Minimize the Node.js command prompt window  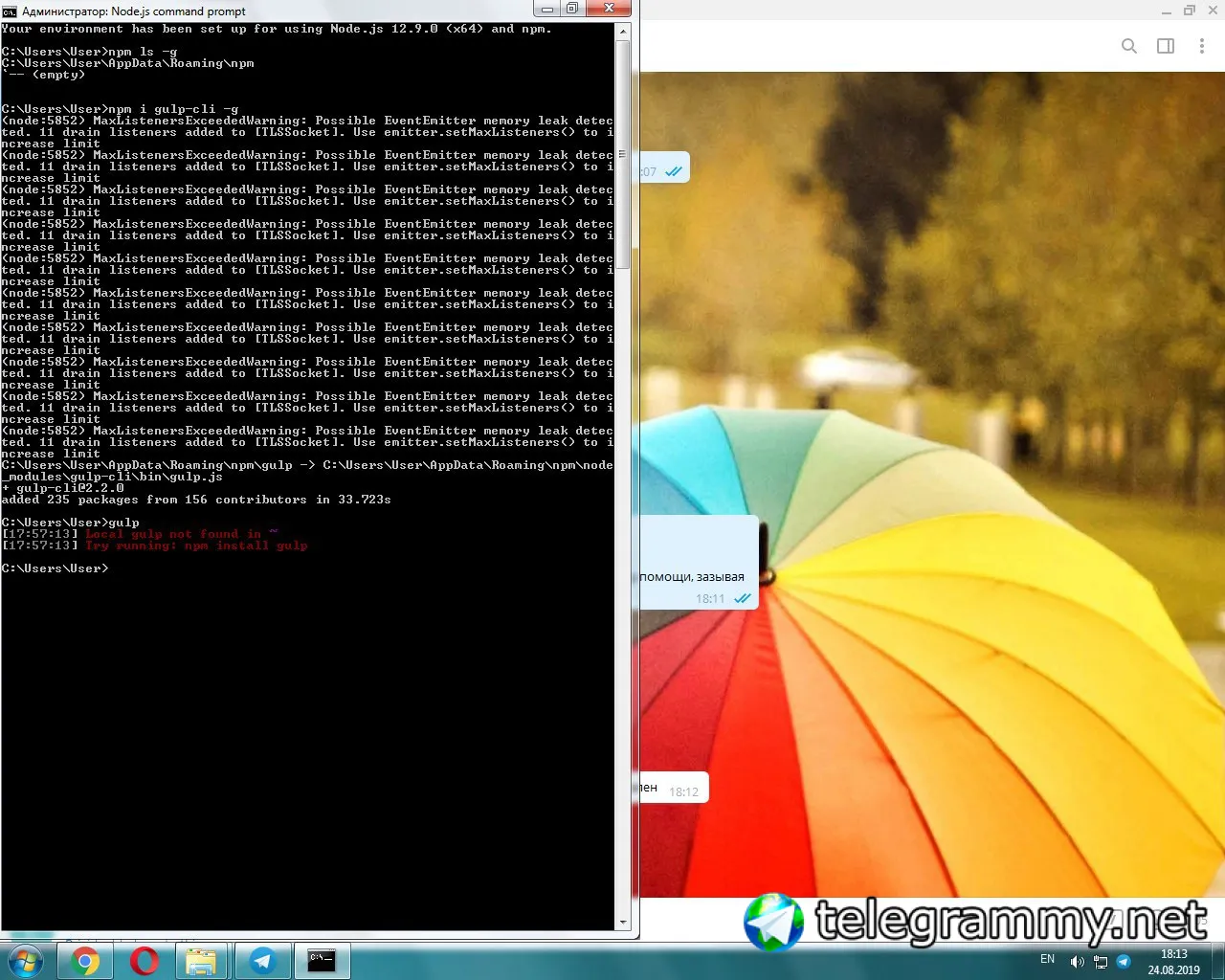pos(547,10)
